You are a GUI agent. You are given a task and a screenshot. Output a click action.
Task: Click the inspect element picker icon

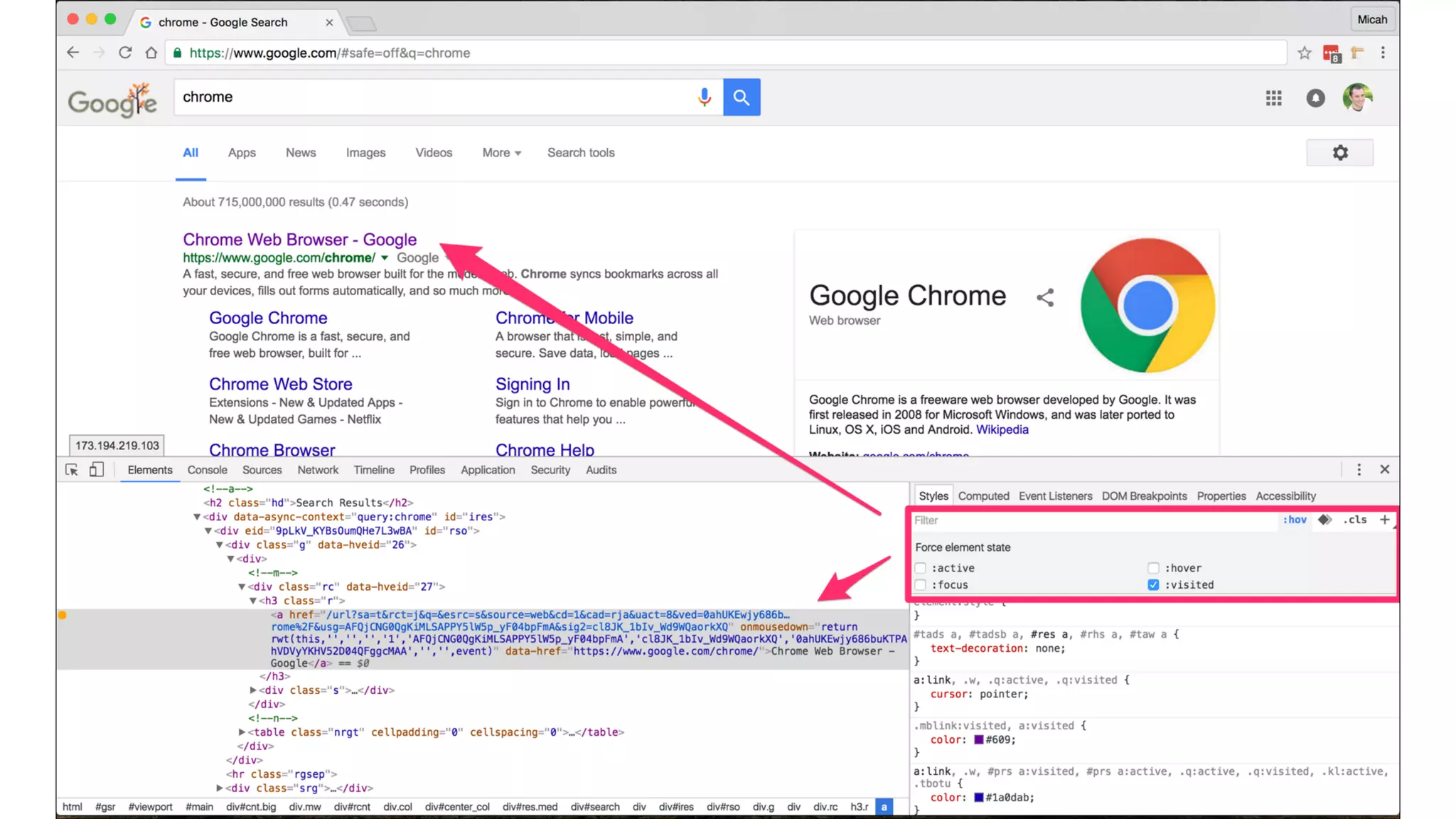[71, 470]
